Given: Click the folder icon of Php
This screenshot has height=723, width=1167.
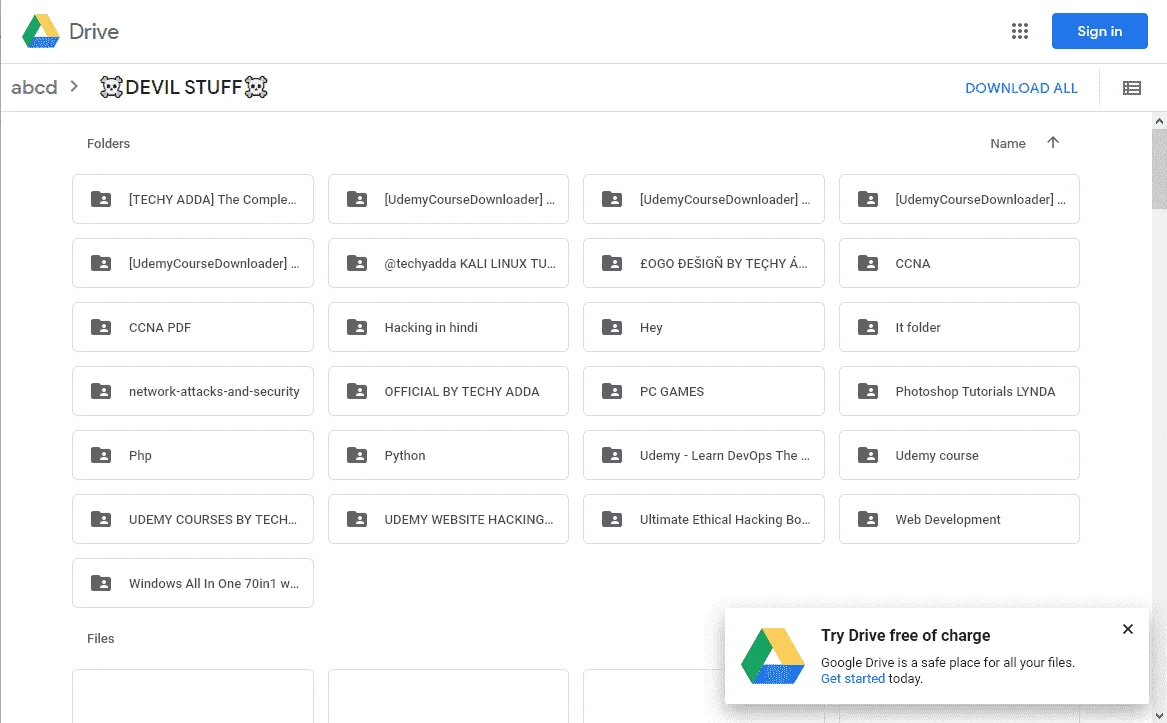Looking at the screenshot, I should point(100,455).
